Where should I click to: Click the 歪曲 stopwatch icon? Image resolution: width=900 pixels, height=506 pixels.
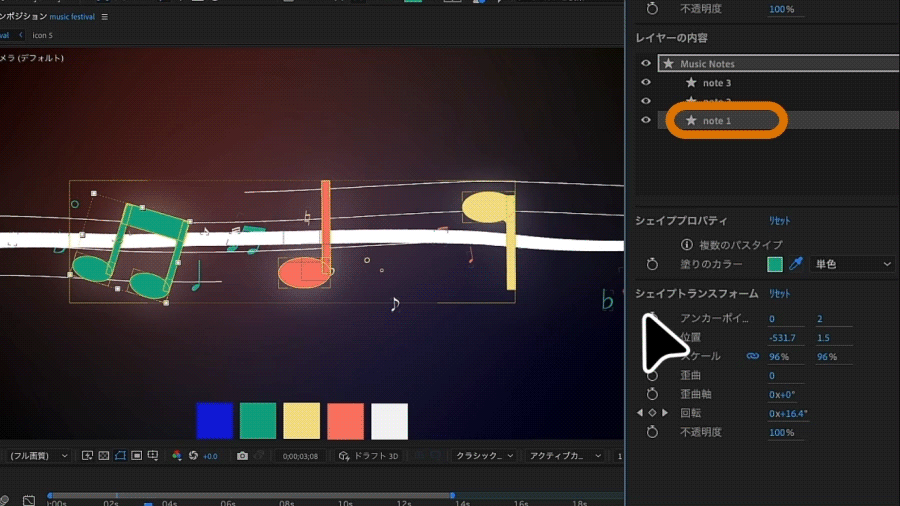click(x=652, y=375)
